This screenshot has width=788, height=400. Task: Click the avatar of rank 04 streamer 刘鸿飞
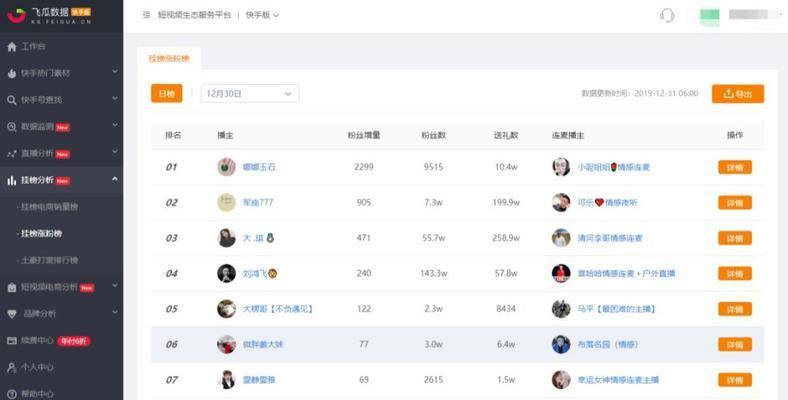227,273
